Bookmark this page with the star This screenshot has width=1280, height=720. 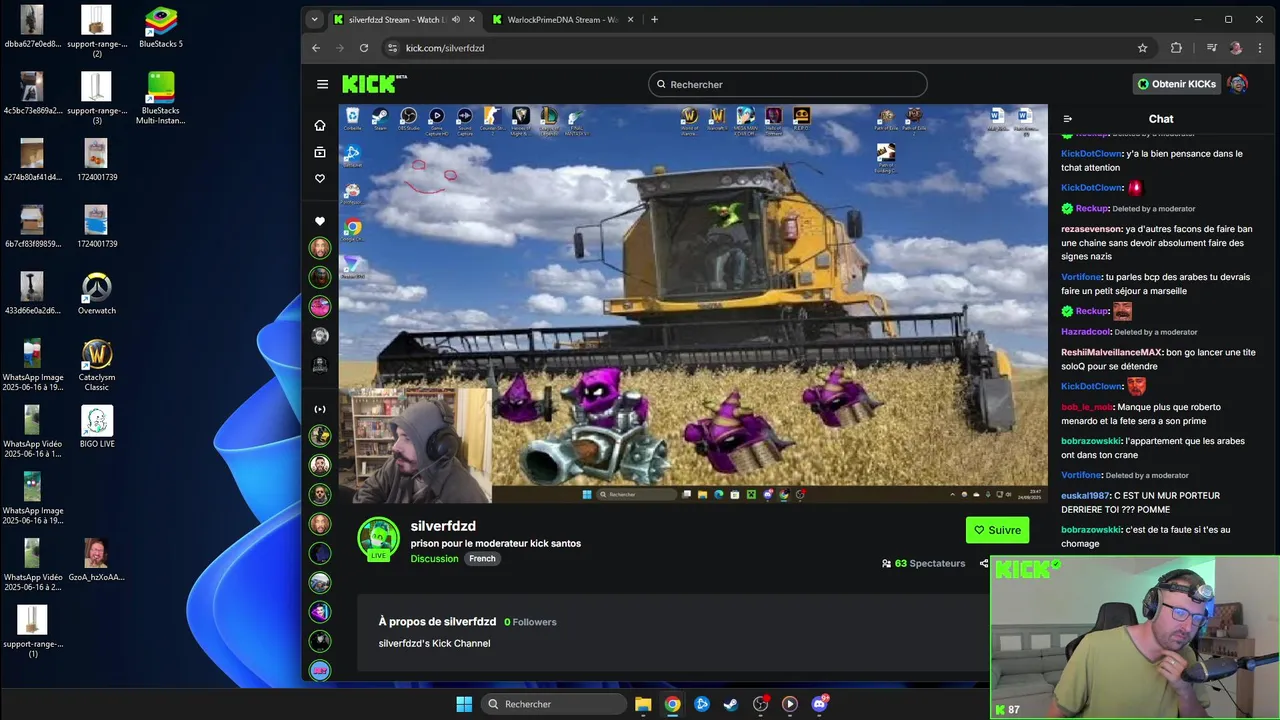(x=1142, y=48)
